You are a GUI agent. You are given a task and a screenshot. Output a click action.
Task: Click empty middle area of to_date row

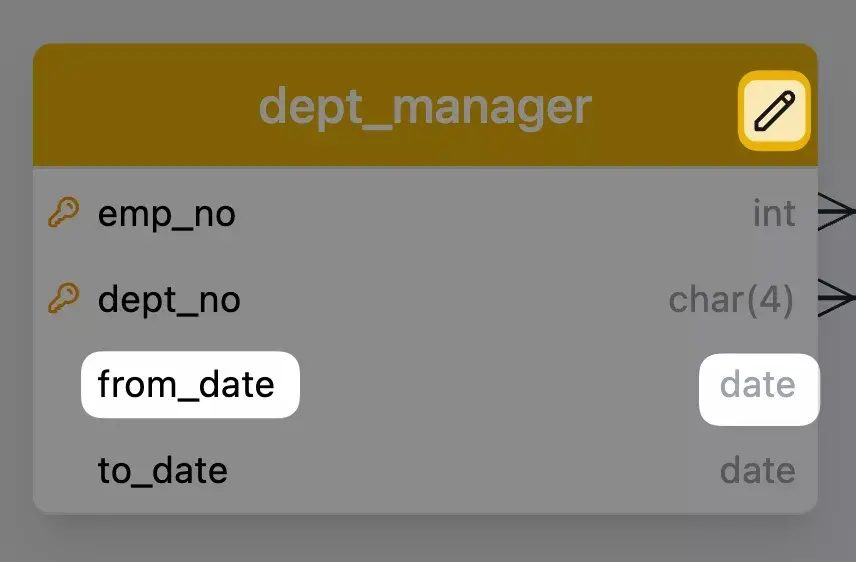pyautogui.click(x=470, y=470)
